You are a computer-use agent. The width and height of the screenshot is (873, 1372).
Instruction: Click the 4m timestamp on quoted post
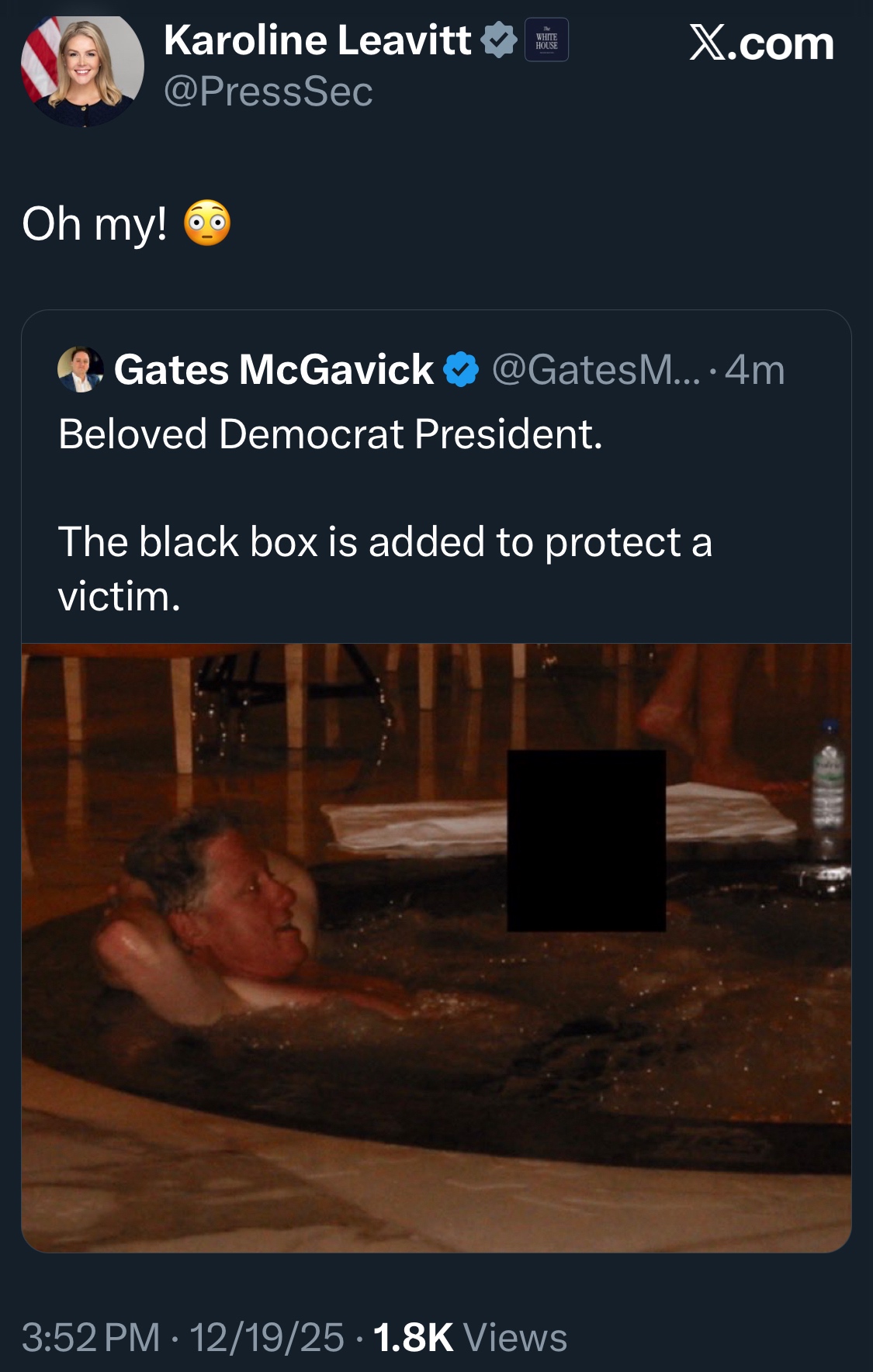point(755,370)
